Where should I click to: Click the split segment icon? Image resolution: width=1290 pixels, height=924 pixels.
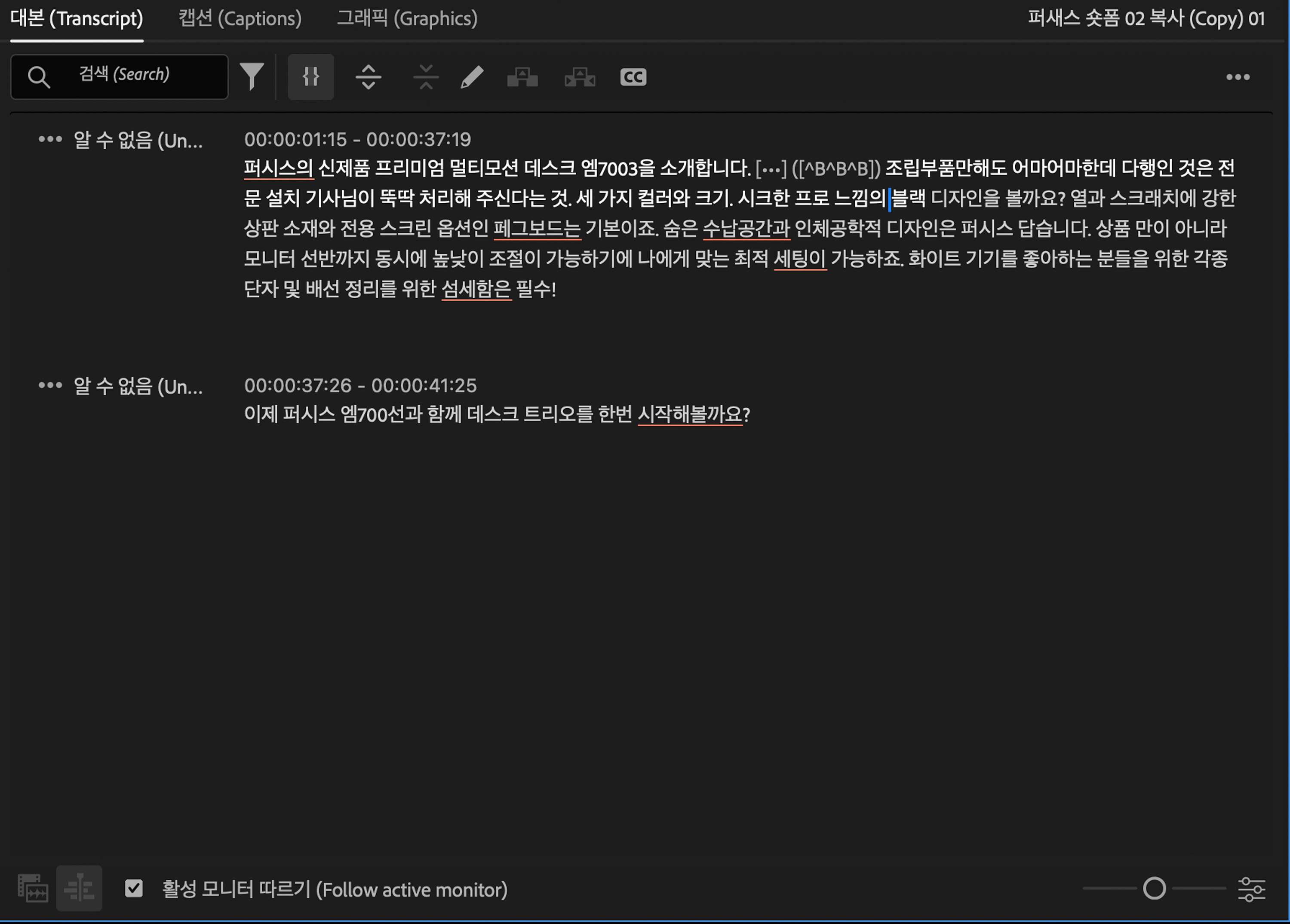pyautogui.click(x=368, y=77)
